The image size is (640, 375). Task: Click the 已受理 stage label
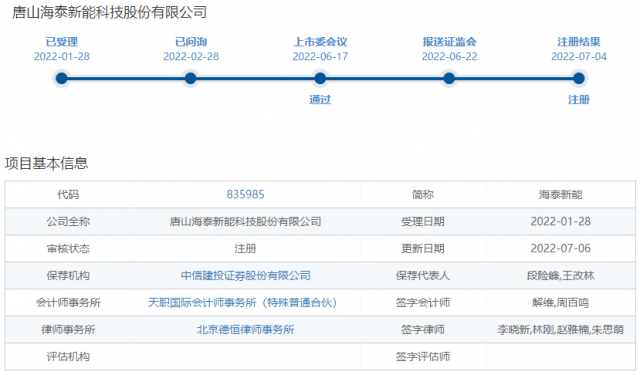(62, 42)
